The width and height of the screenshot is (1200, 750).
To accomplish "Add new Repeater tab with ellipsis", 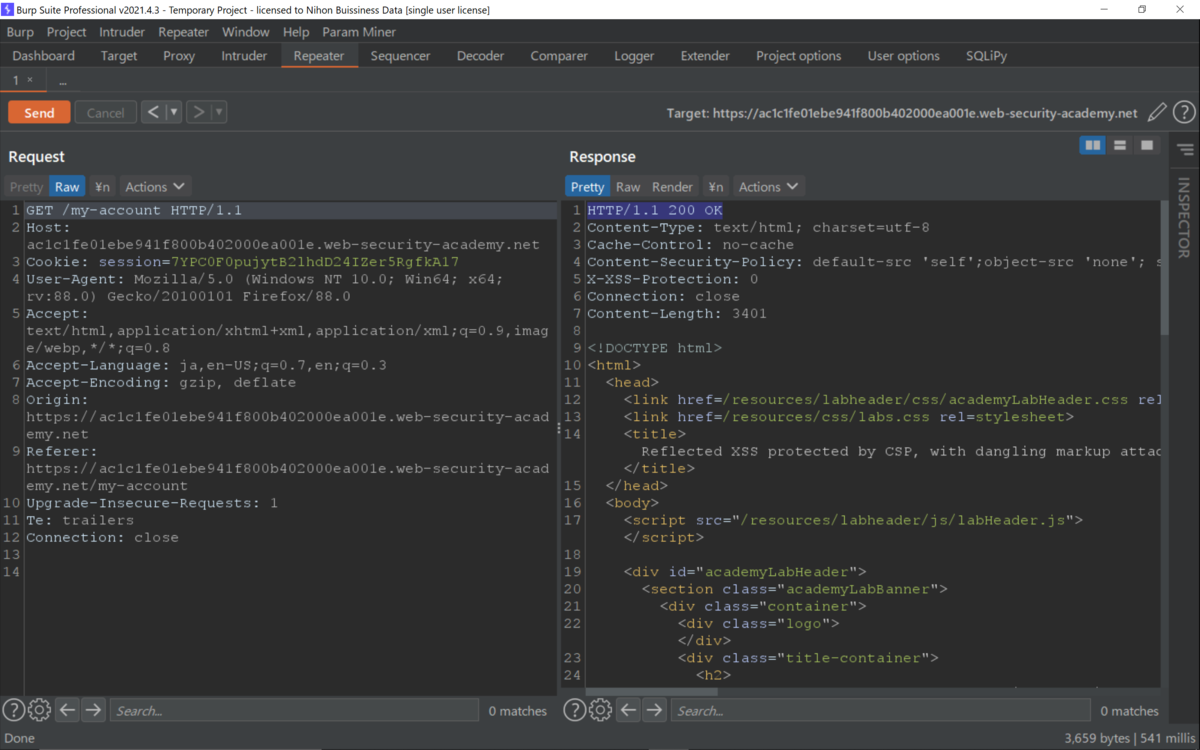I will 63,80.
